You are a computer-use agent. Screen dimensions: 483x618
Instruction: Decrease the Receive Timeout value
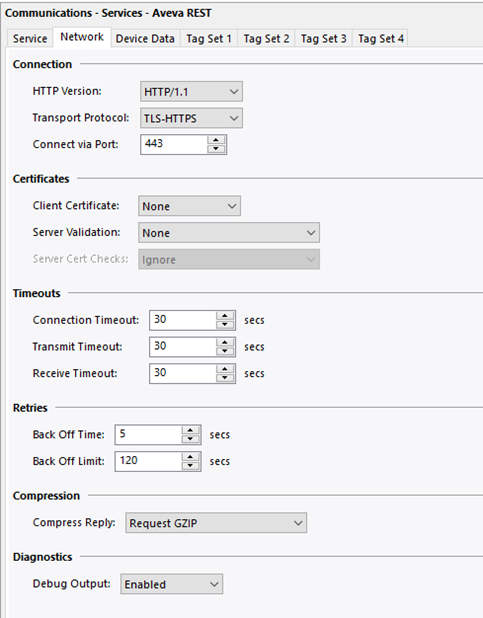(225, 378)
